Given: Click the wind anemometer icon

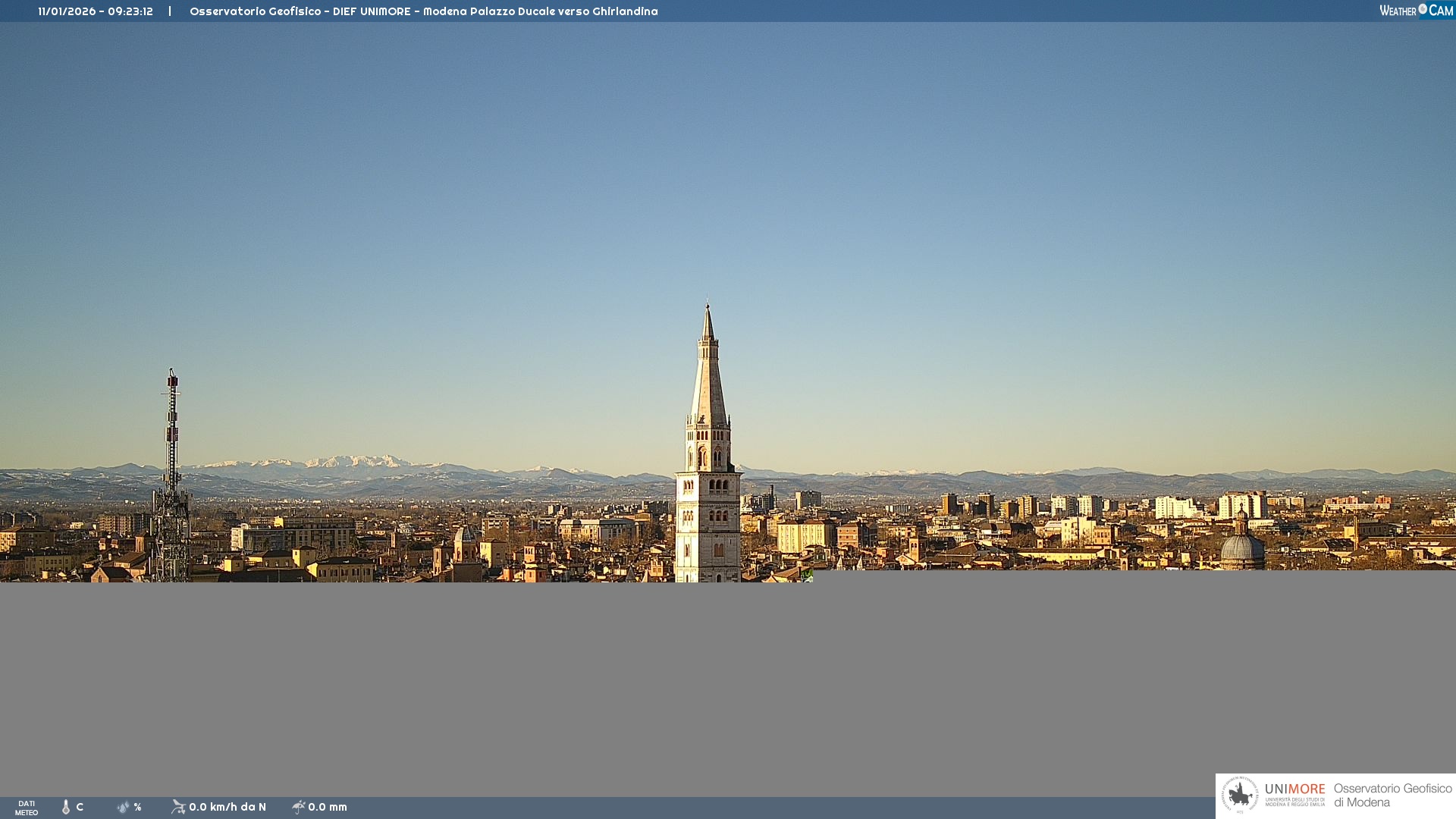Looking at the screenshot, I should tap(178, 807).
